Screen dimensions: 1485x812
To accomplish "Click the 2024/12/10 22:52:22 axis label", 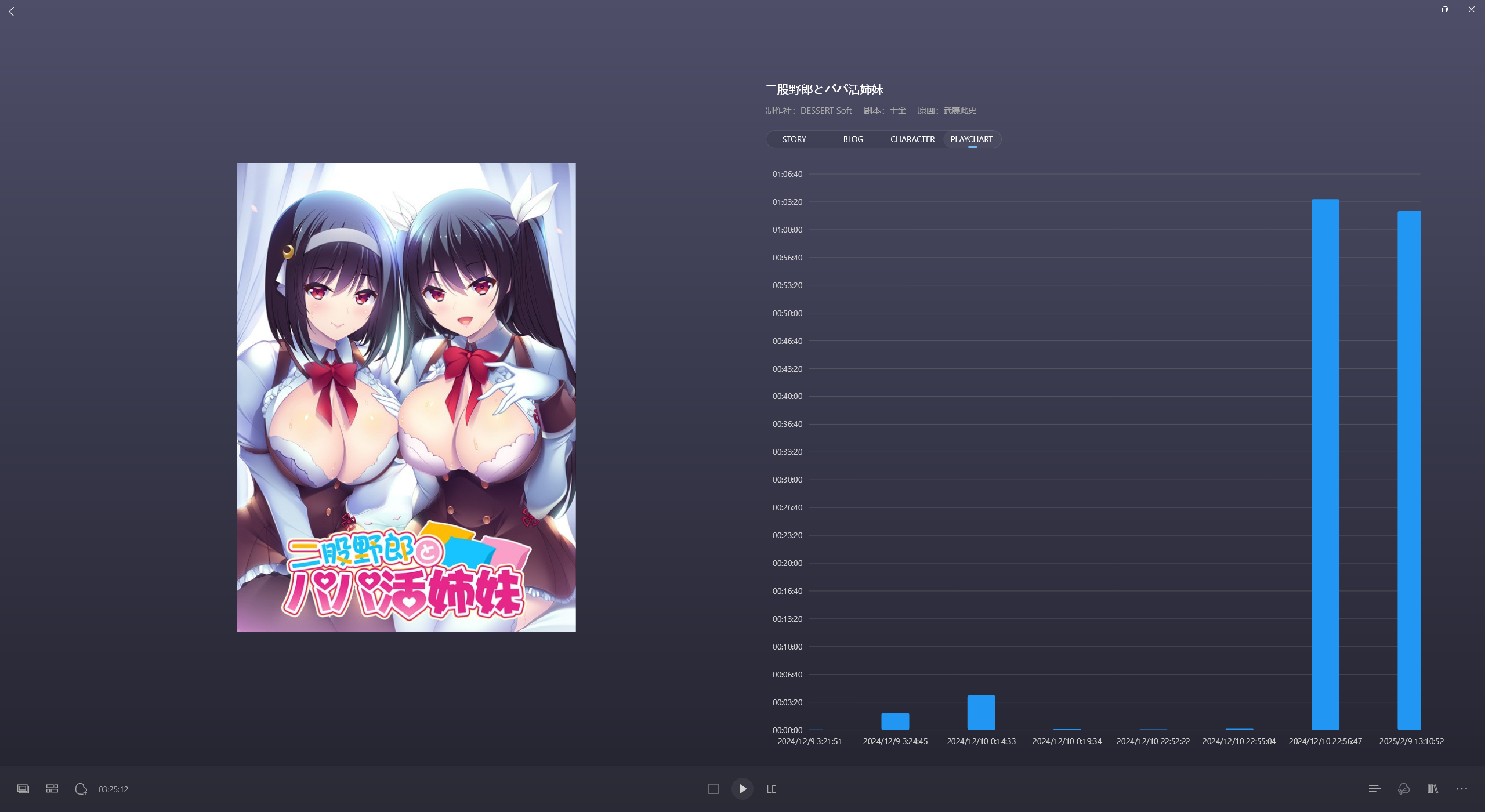I will (1153, 741).
